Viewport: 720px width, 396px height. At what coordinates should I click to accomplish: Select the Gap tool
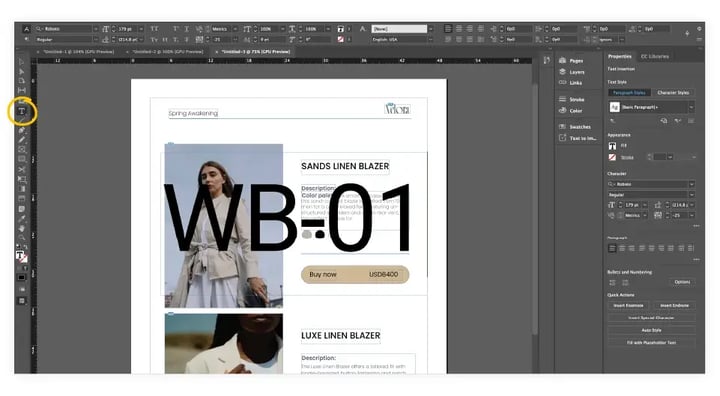pos(22,91)
